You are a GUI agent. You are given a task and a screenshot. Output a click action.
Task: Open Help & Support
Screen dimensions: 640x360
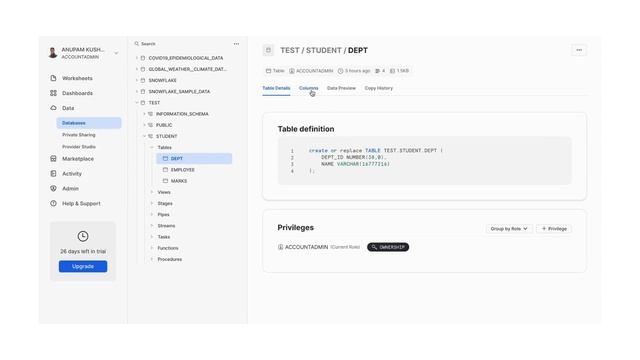[x=81, y=203]
